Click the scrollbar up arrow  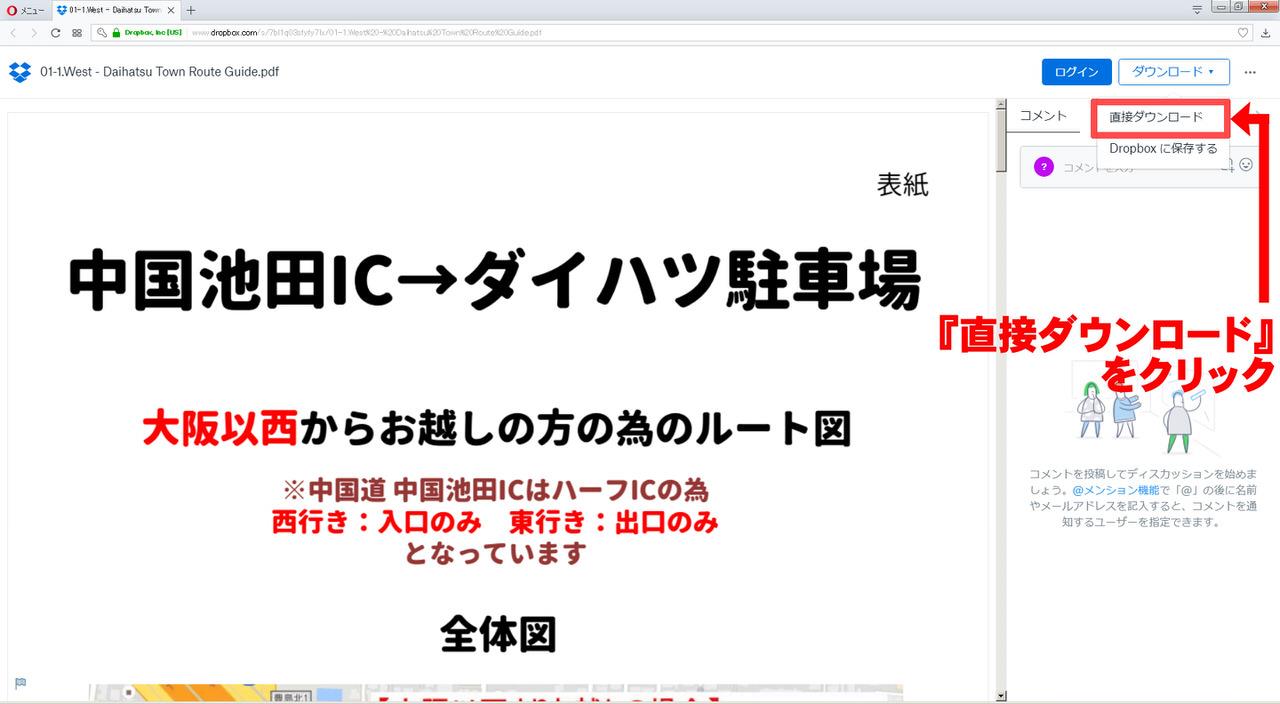pos(1001,106)
